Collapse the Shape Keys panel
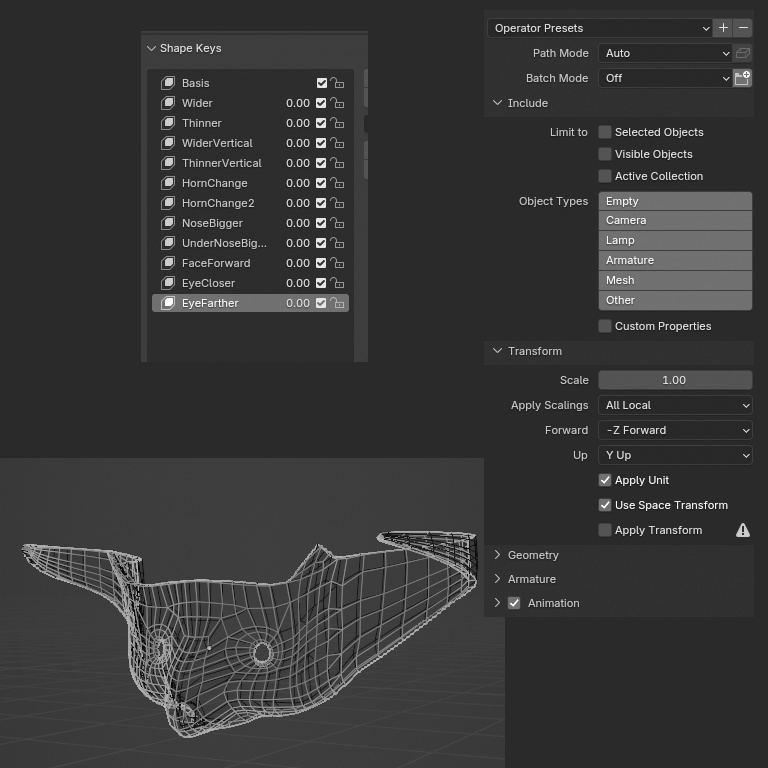The width and height of the screenshot is (768, 768). (x=151, y=48)
